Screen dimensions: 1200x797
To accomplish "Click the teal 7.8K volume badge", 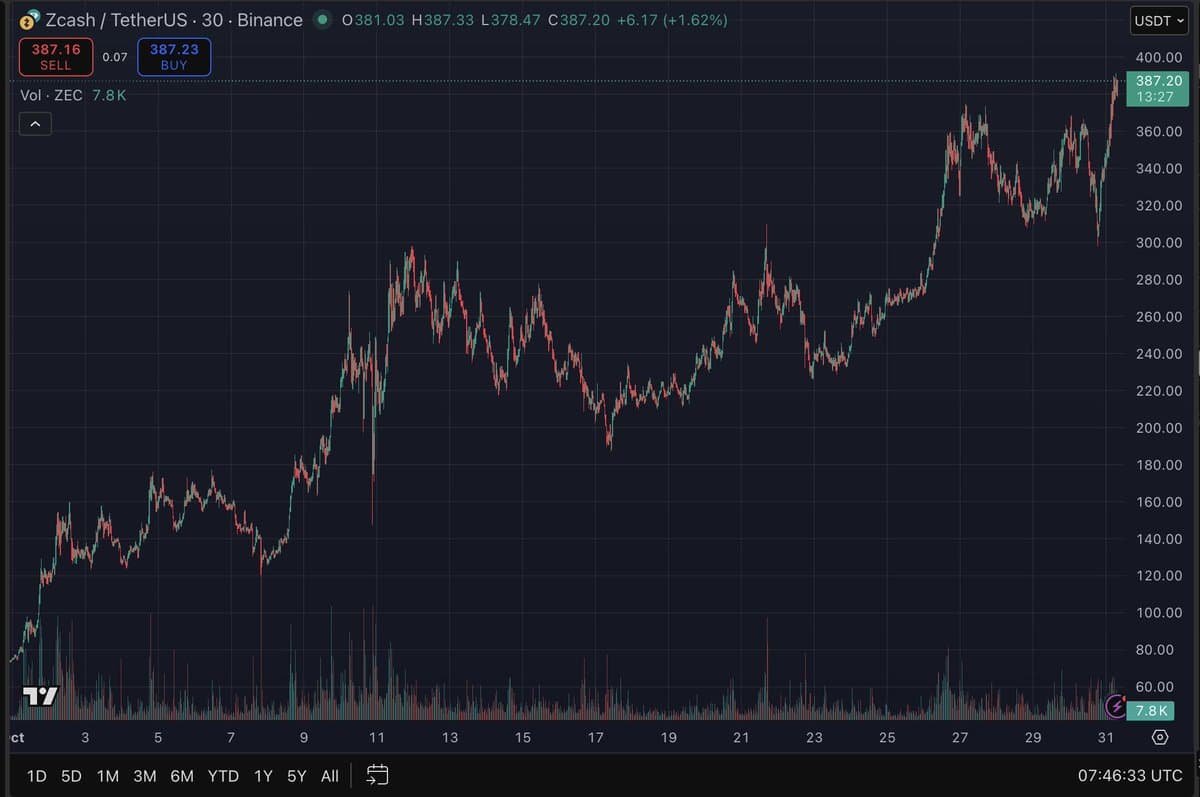I will coord(1150,711).
